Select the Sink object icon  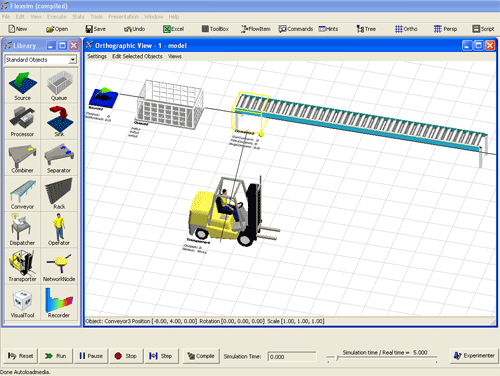59,121
